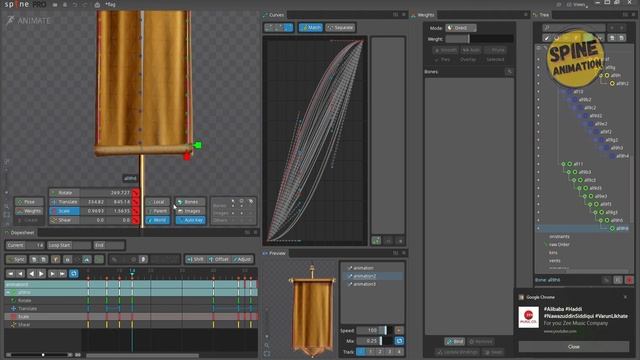Toggle the Sync button in dopesheet
This screenshot has width=640, height=360.
pos(16,259)
